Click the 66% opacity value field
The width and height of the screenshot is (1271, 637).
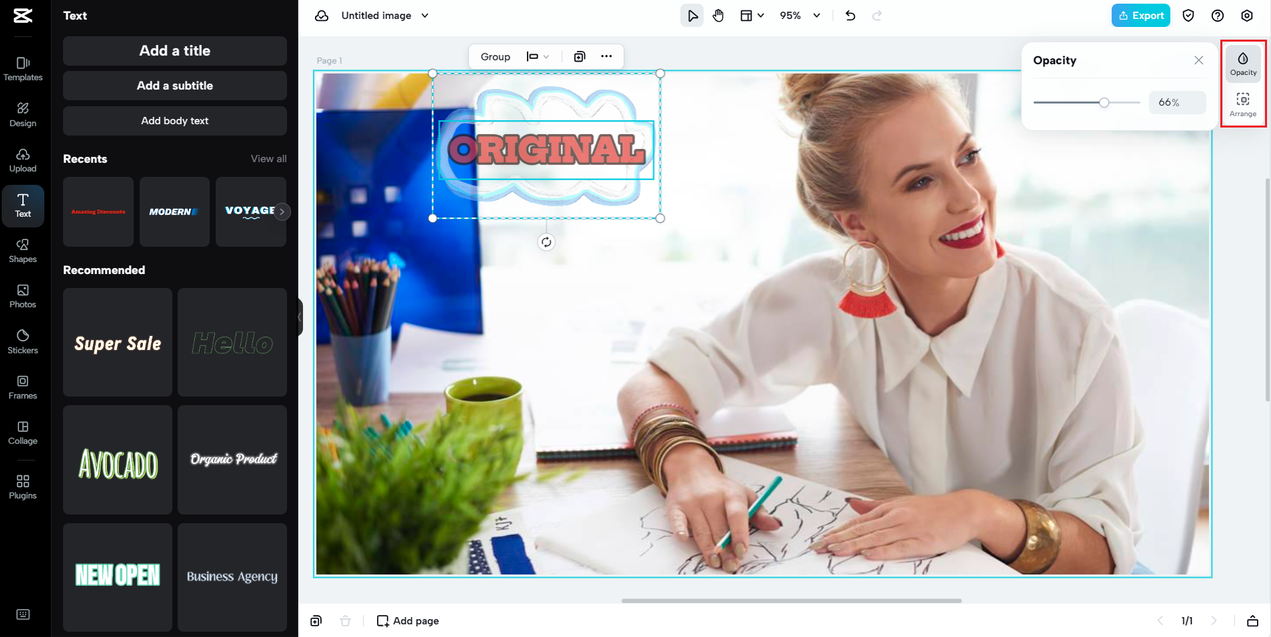[x=1177, y=102]
